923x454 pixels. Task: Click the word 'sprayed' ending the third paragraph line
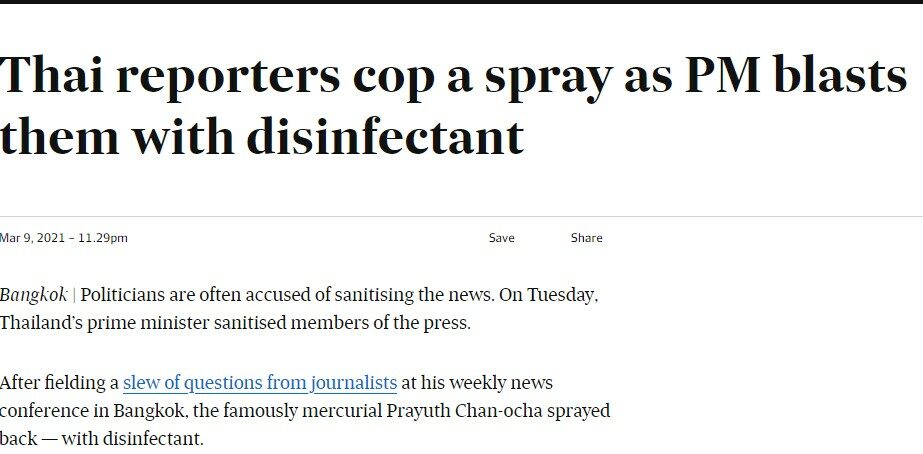[579, 410]
